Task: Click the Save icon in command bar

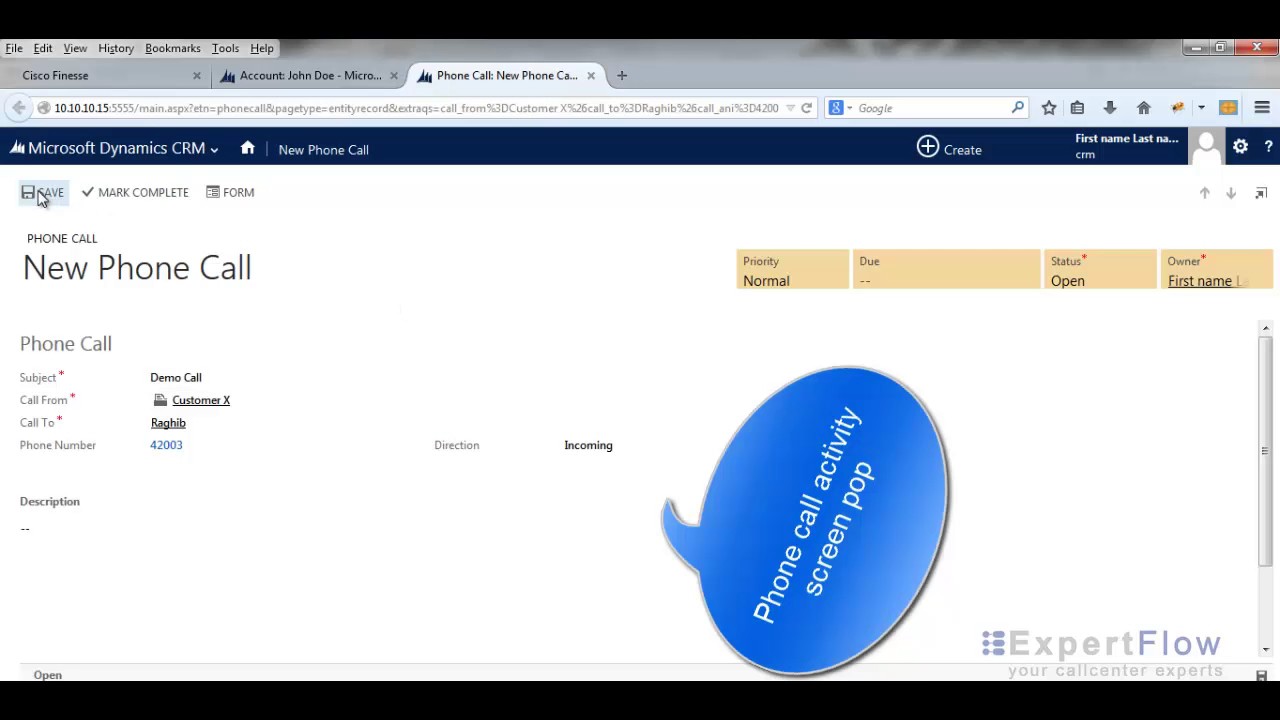Action: pyautogui.click(x=28, y=192)
